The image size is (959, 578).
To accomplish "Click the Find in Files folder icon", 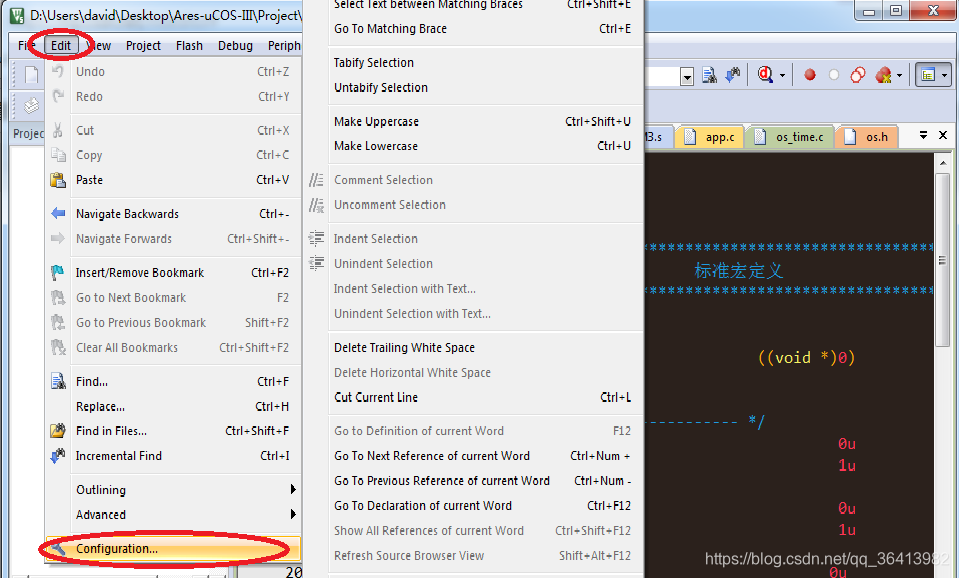I will (57, 431).
